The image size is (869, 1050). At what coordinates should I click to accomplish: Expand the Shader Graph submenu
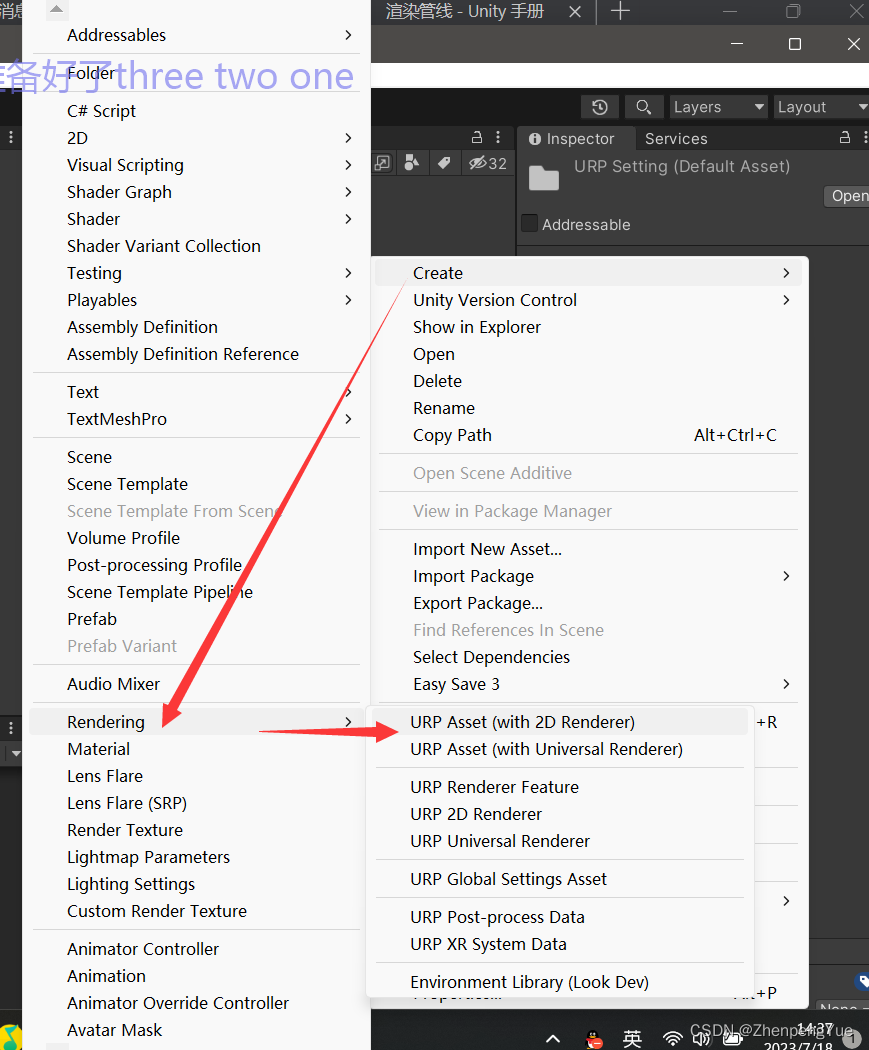pyautogui.click(x=196, y=192)
